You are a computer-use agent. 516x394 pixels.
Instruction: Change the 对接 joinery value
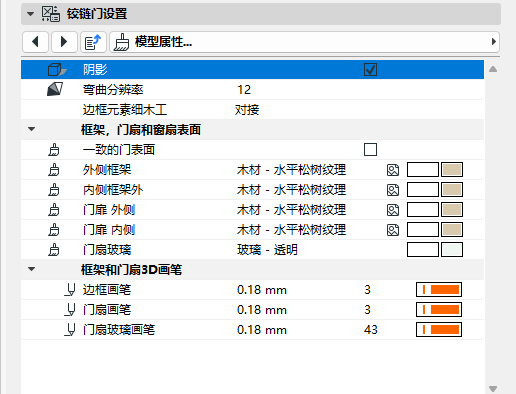pos(247,110)
